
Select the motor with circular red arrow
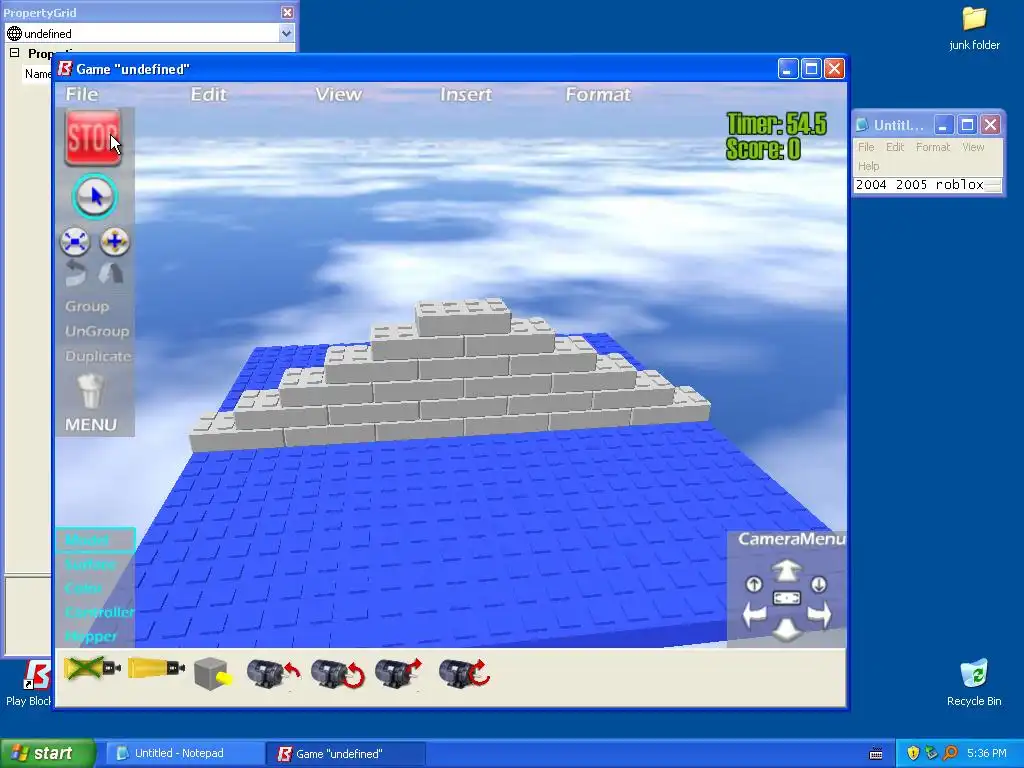click(x=337, y=673)
